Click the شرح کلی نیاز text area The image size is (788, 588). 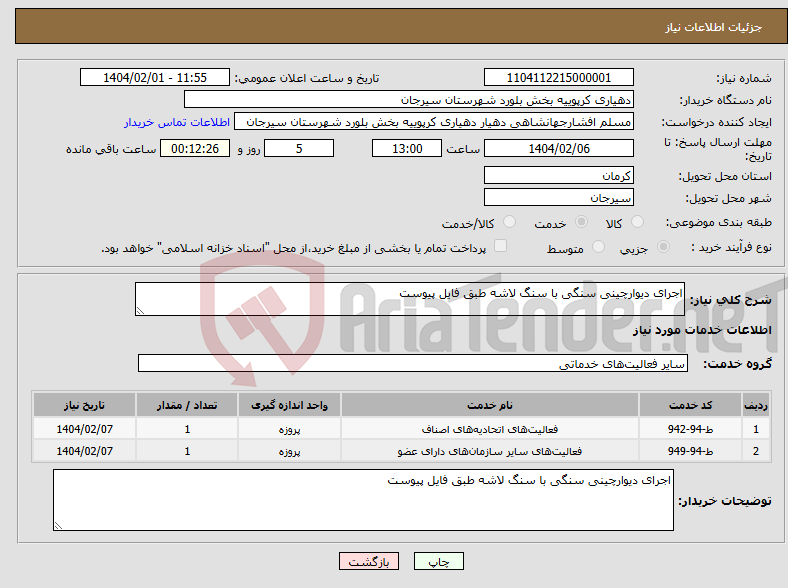coord(410,299)
